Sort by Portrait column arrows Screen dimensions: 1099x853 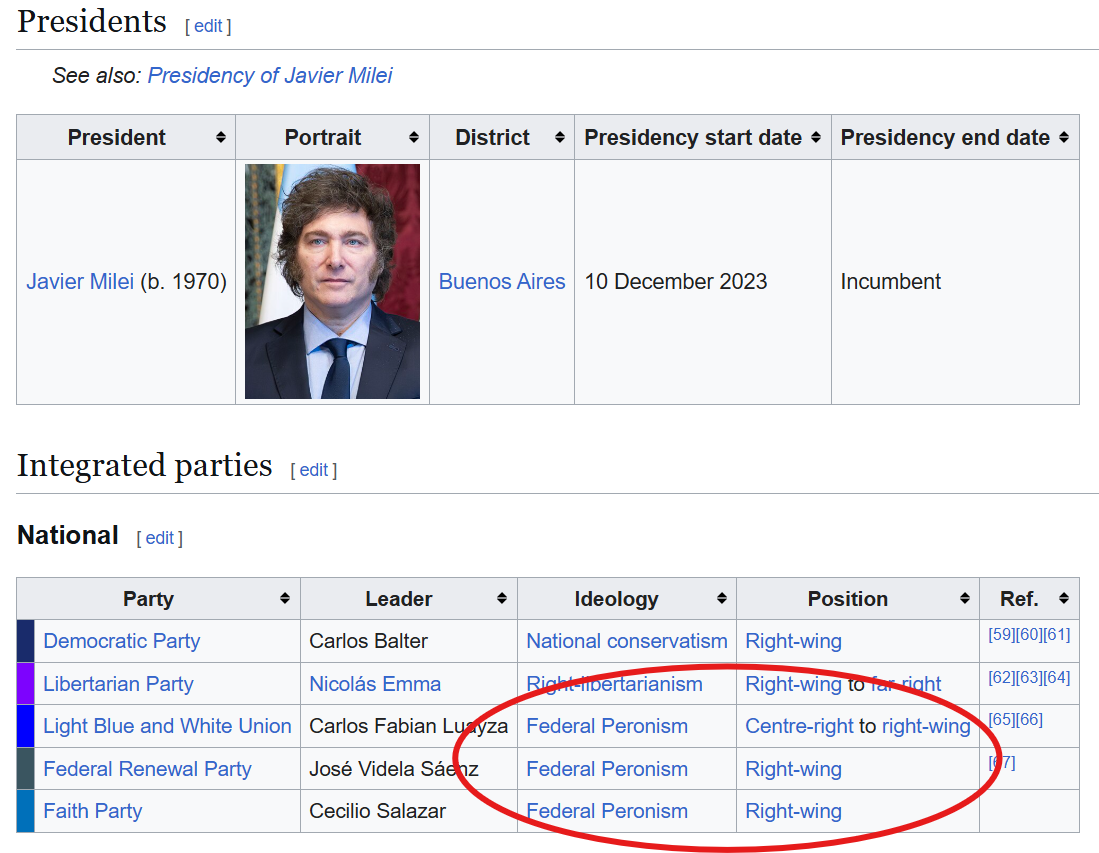tap(414, 137)
